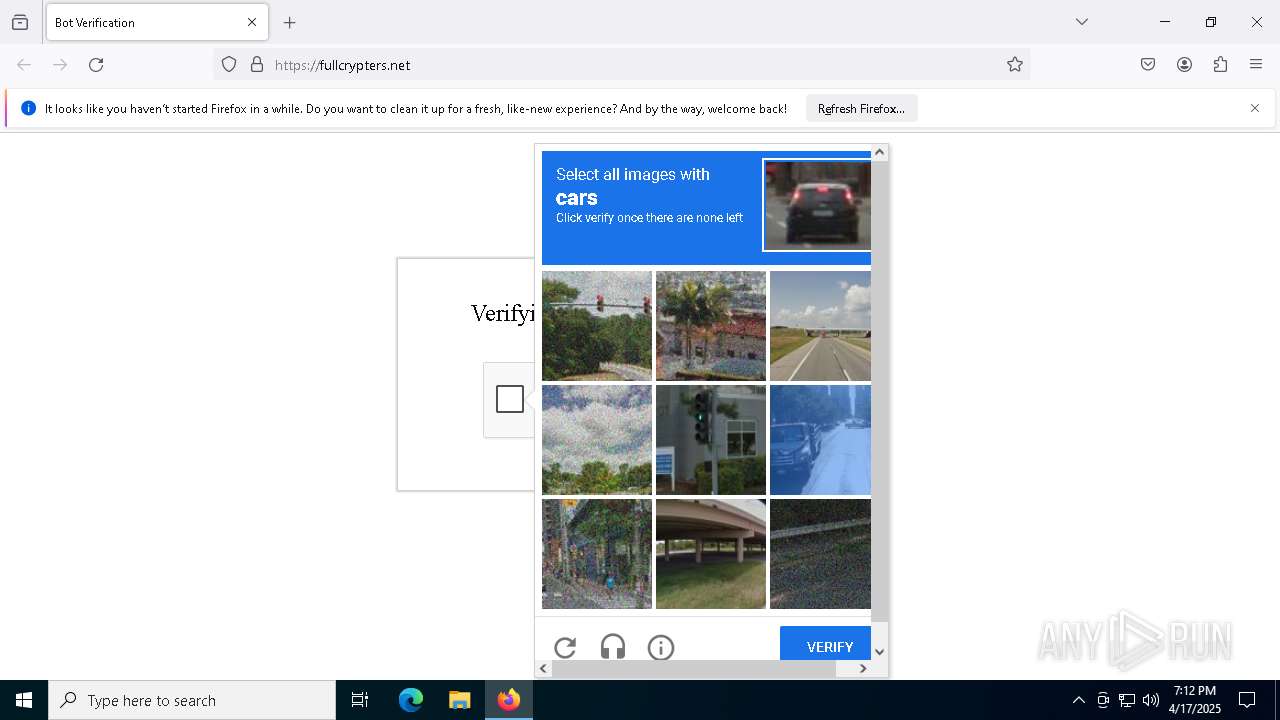Click the taskbar search box

192,700
